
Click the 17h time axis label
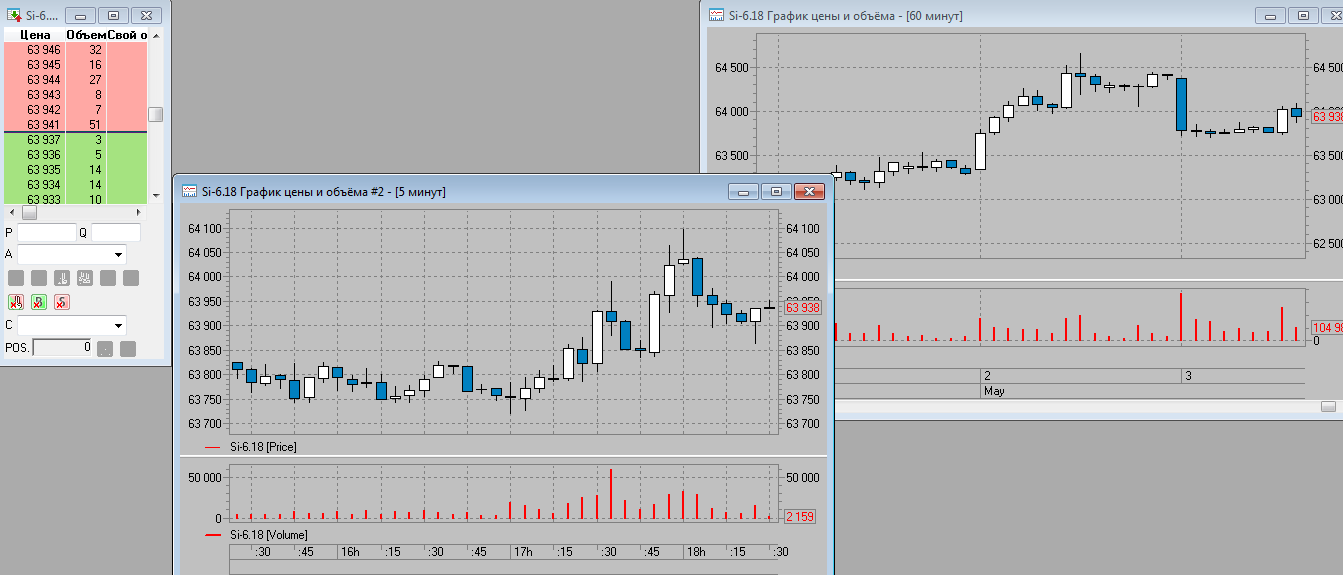pos(523,552)
